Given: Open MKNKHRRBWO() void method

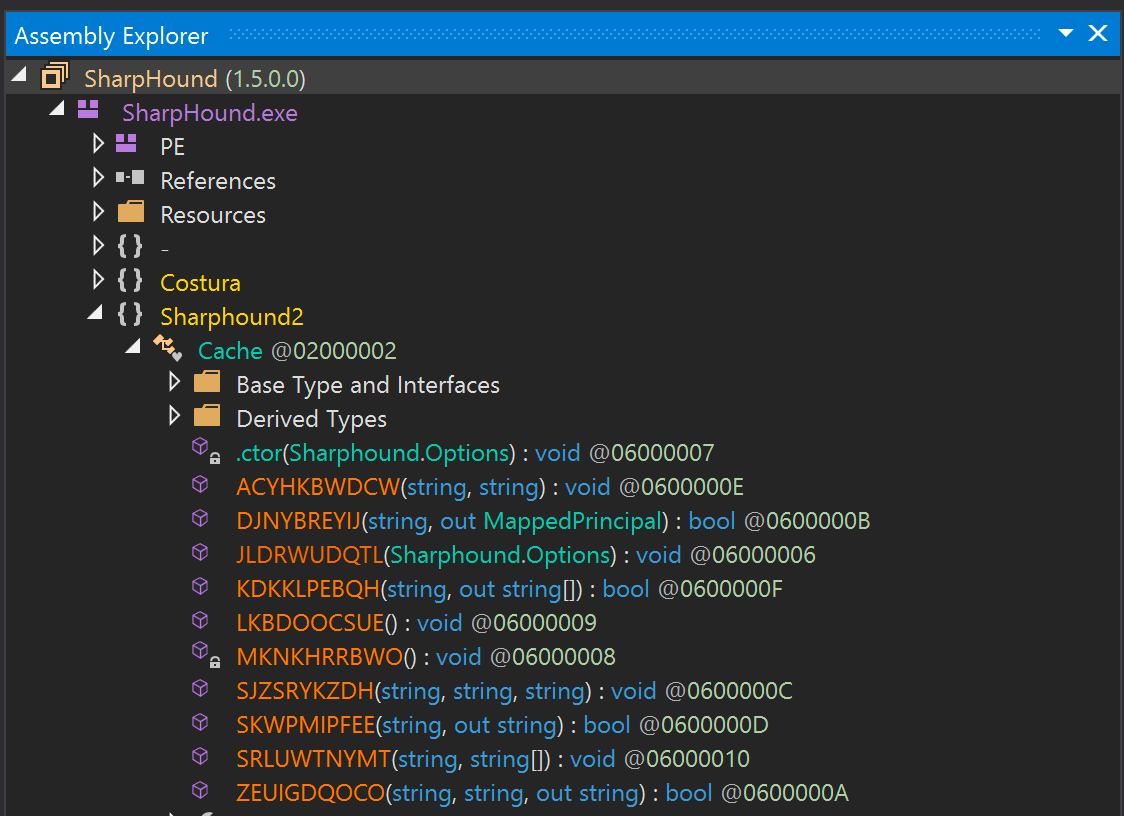Looking at the screenshot, I should tap(426, 657).
